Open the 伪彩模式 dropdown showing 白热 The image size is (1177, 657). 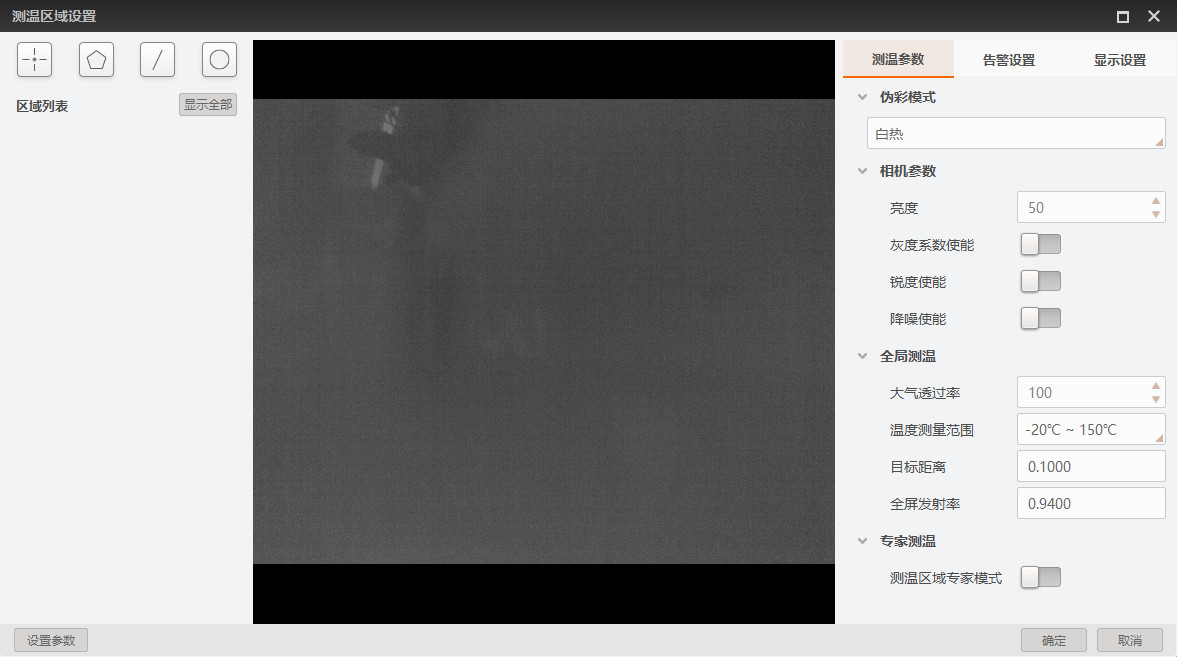pos(1015,133)
